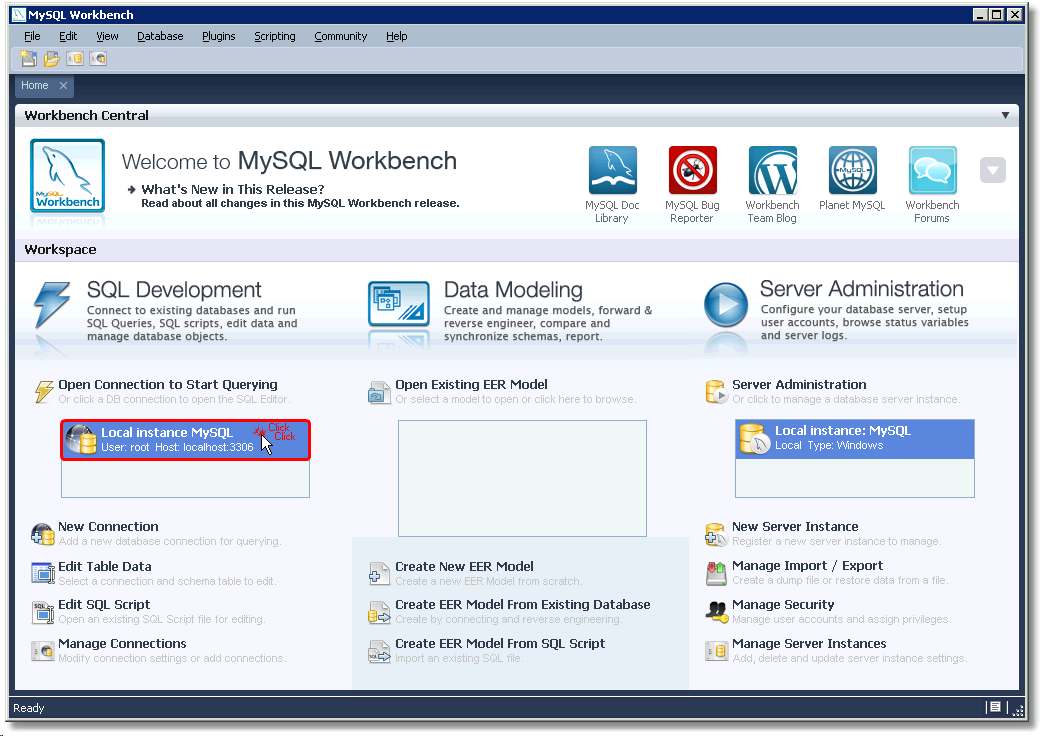Click Open Existing EER Model link
1040x736 pixels.
click(471, 385)
